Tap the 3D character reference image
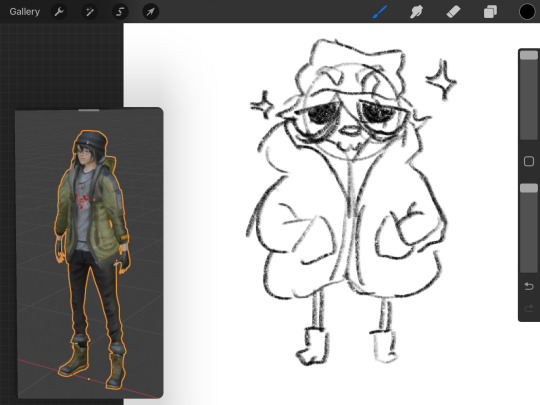 (x=89, y=253)
